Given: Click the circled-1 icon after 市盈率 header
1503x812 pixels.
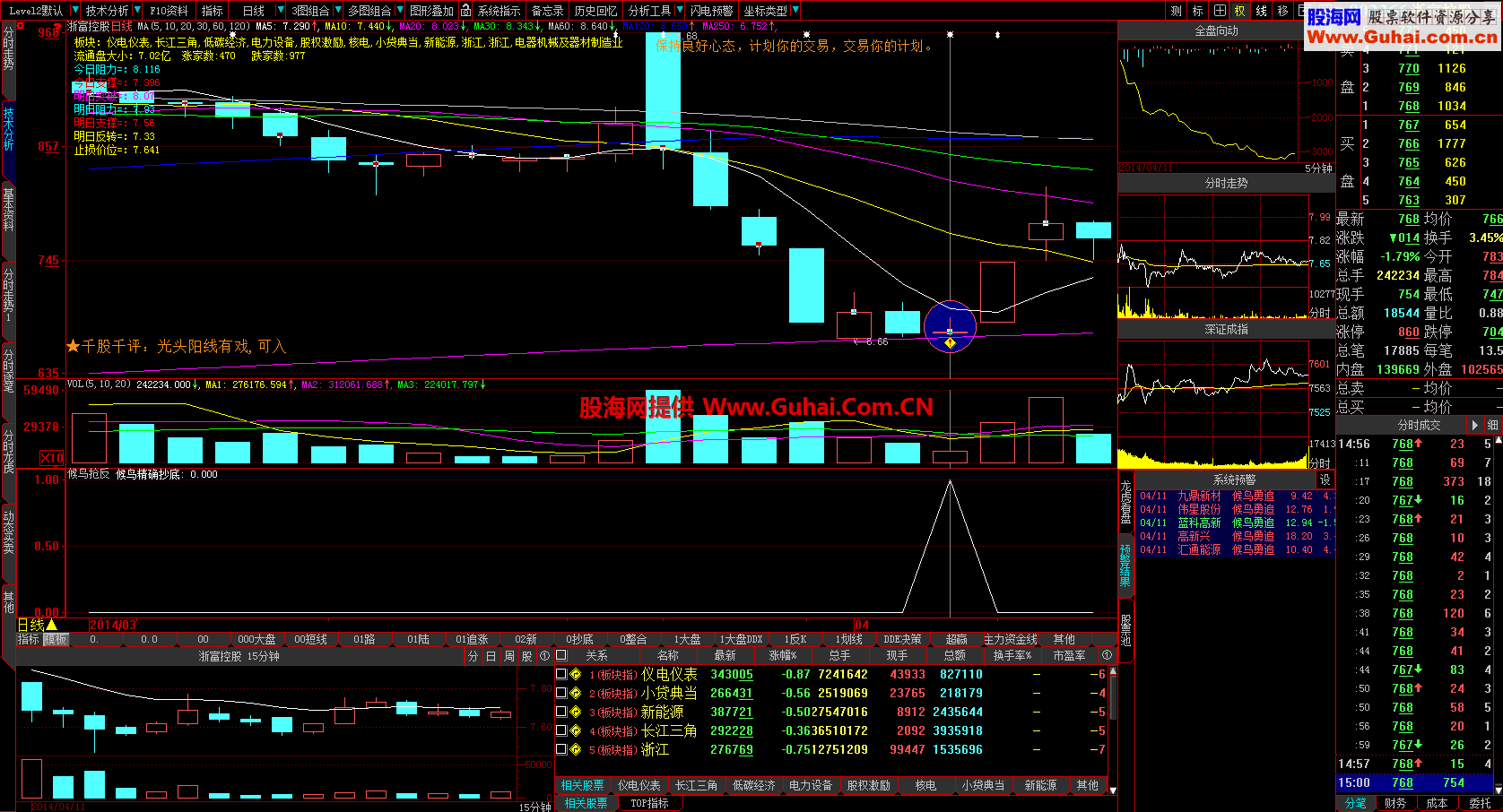Looking at the screenshot, I should pos(1107,655).
